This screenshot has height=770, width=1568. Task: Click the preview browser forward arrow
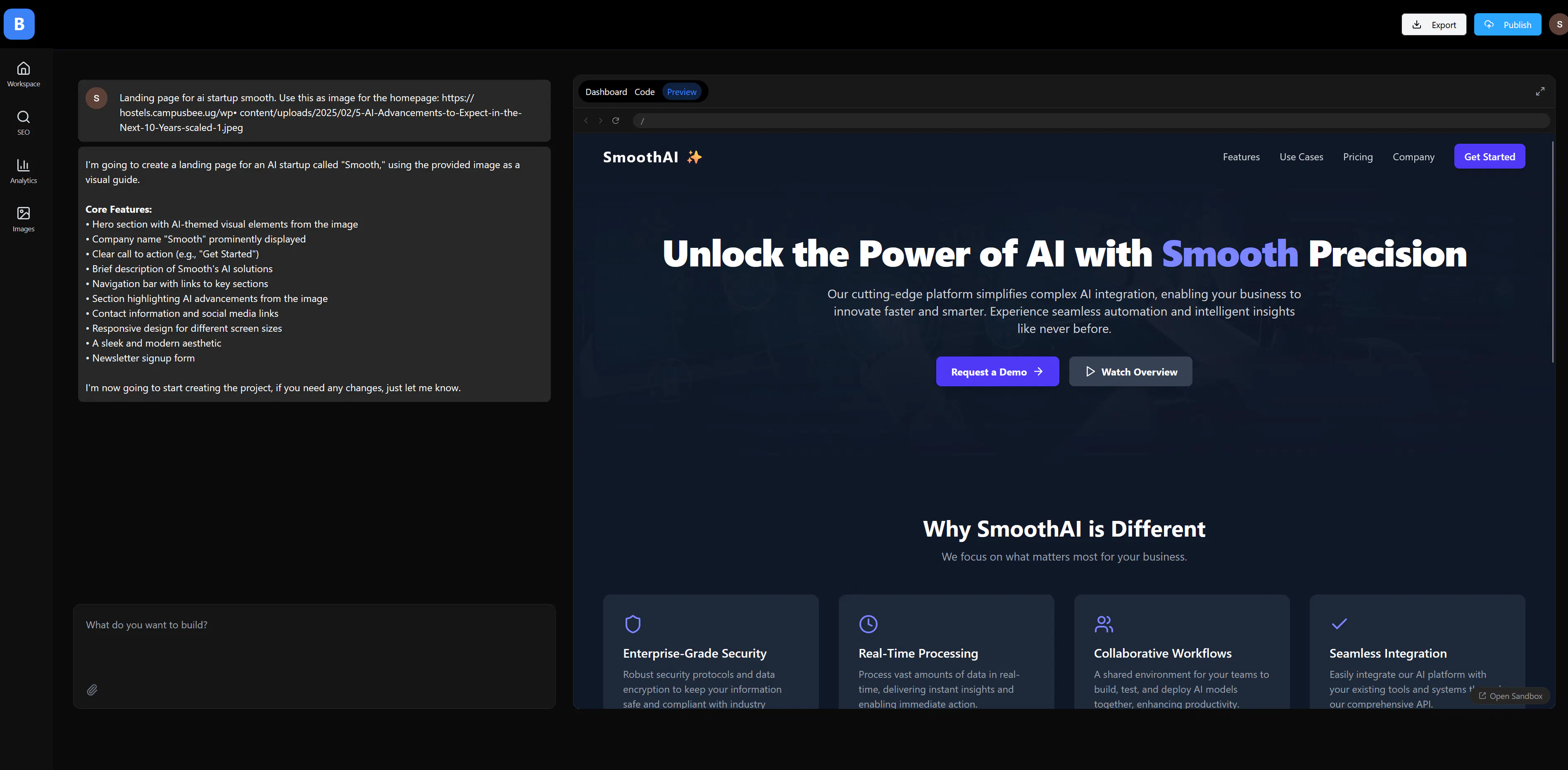tap(601, 121)
